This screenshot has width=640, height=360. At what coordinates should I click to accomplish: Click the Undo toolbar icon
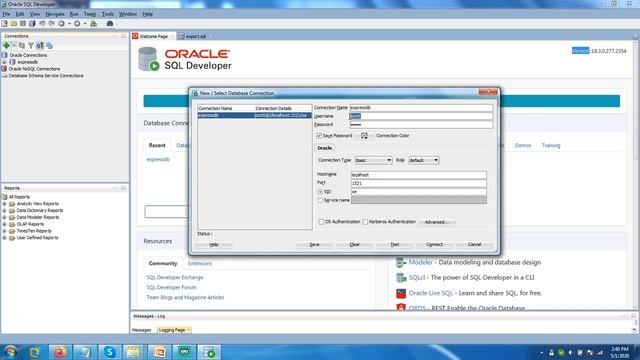(x=42, y=24)
